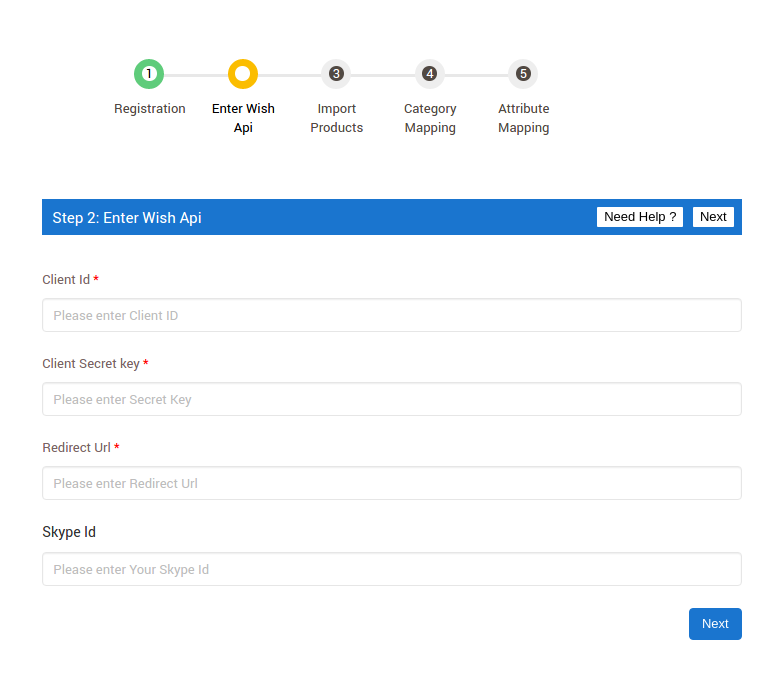Click the blue Next button at bottom
This screenshot has width=782, height=694.
click(715, 624)
